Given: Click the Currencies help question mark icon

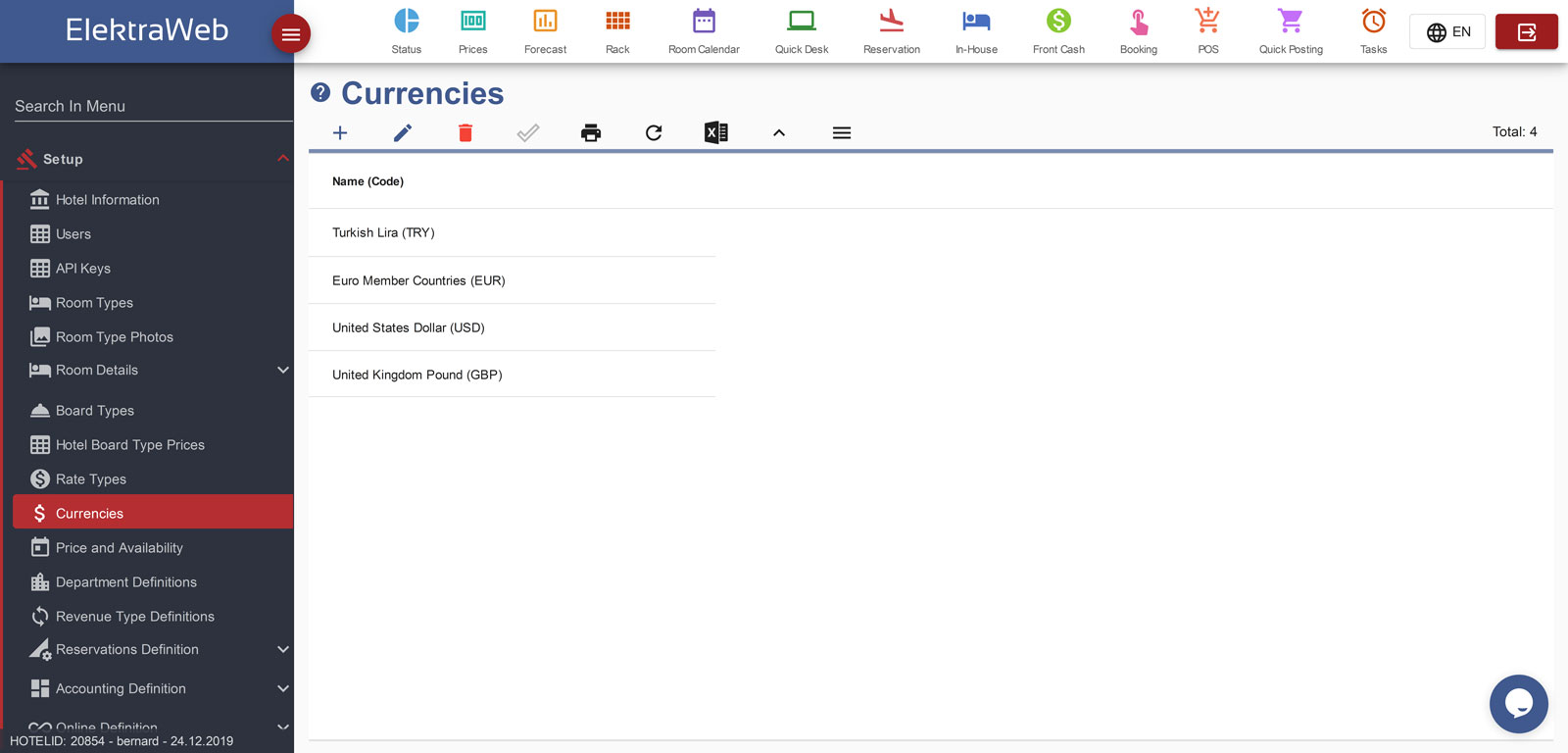Looking at the screenshot, I should point(320,92).
